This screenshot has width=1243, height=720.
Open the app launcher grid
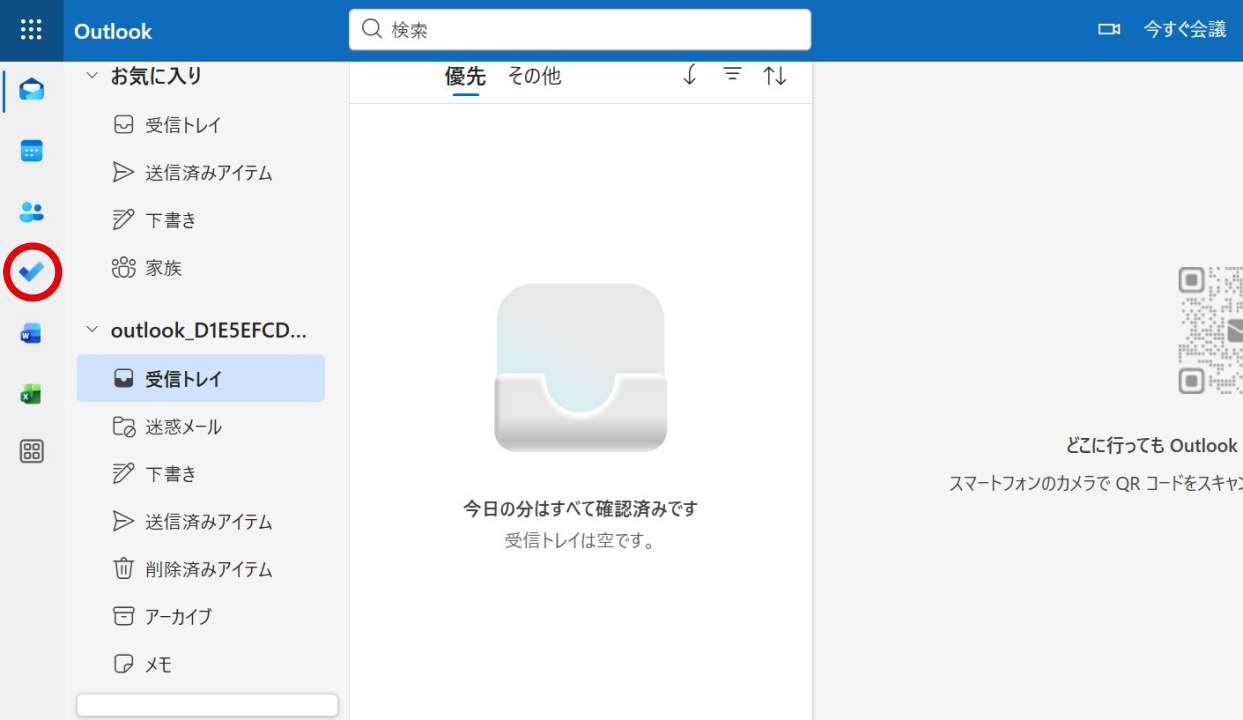[31, 30]
